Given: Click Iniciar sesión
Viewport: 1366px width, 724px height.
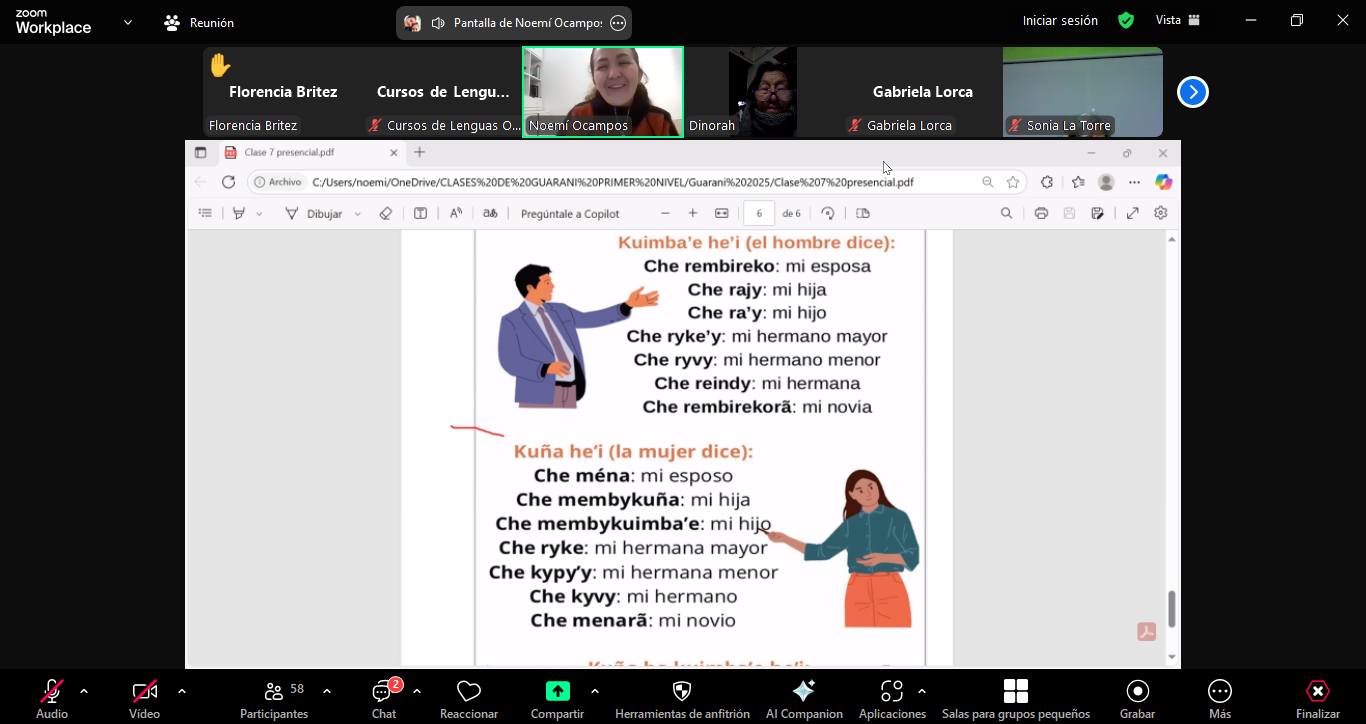Looking at the screenshot, I should pos(1060,21).
